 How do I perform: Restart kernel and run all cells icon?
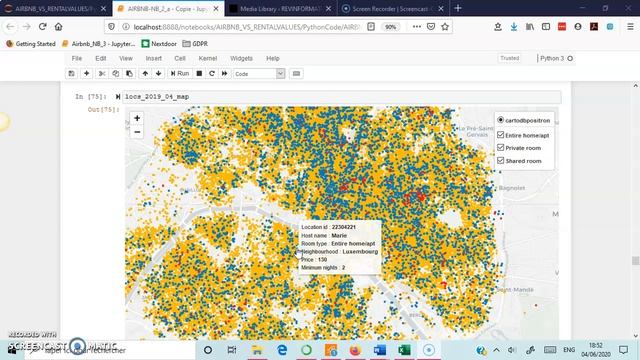point(224,73)
